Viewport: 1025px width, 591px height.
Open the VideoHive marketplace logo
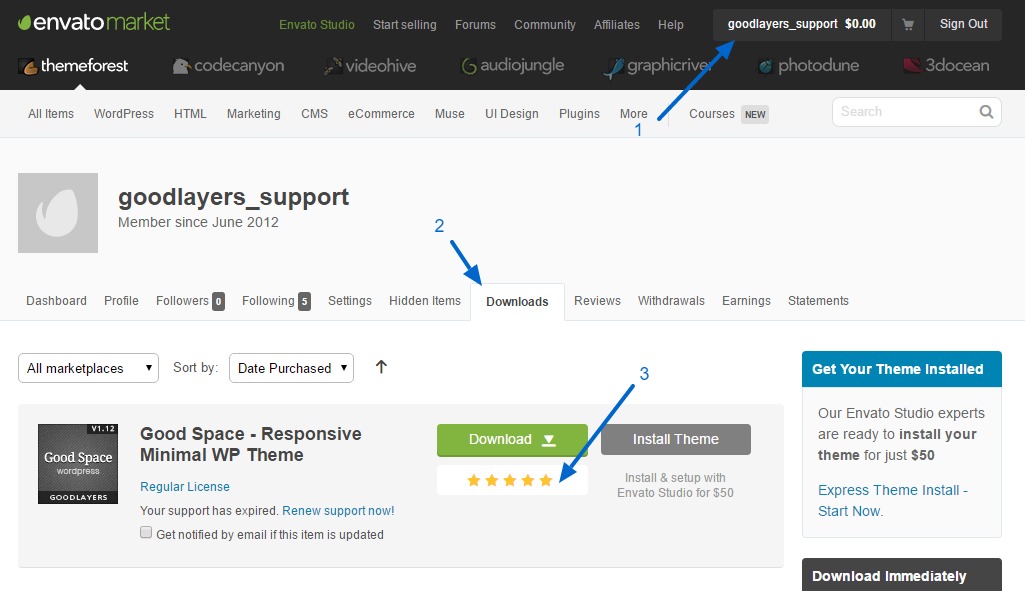[370, 66]
